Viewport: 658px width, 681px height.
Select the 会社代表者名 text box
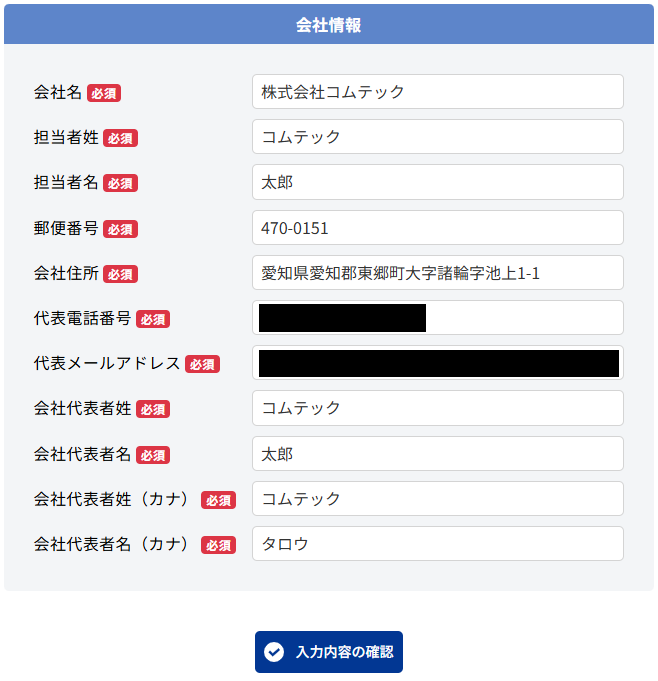tap(437, 454)
